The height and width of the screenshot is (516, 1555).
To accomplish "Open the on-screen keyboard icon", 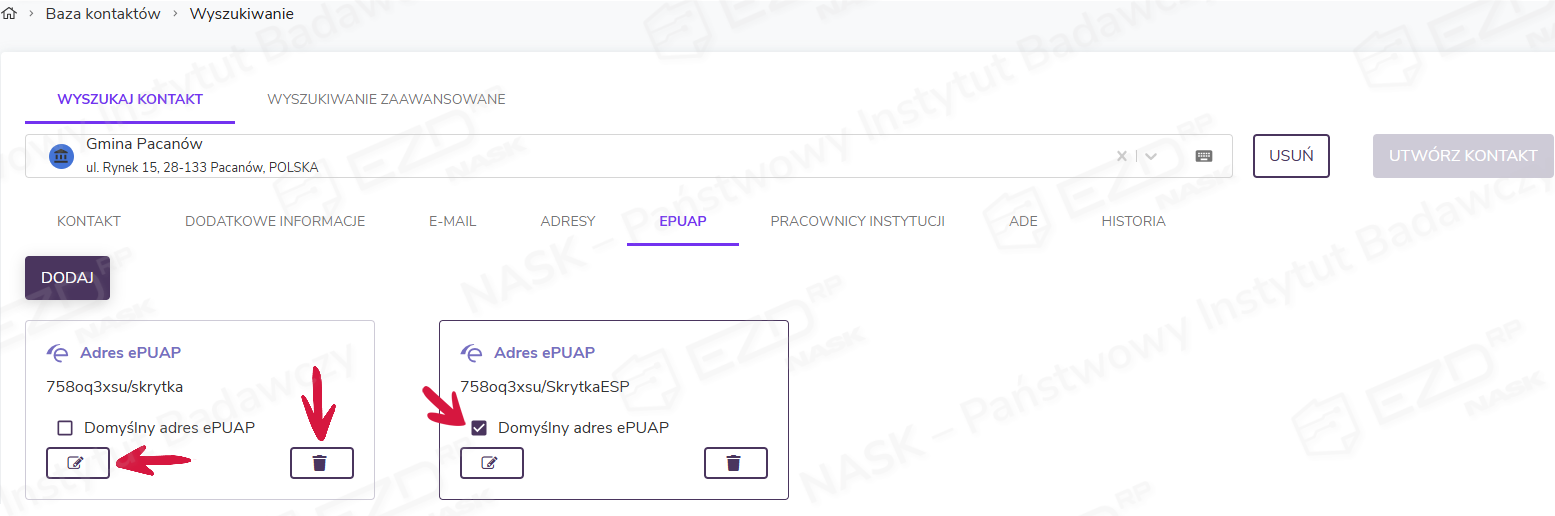I will tap(1204, 156).
